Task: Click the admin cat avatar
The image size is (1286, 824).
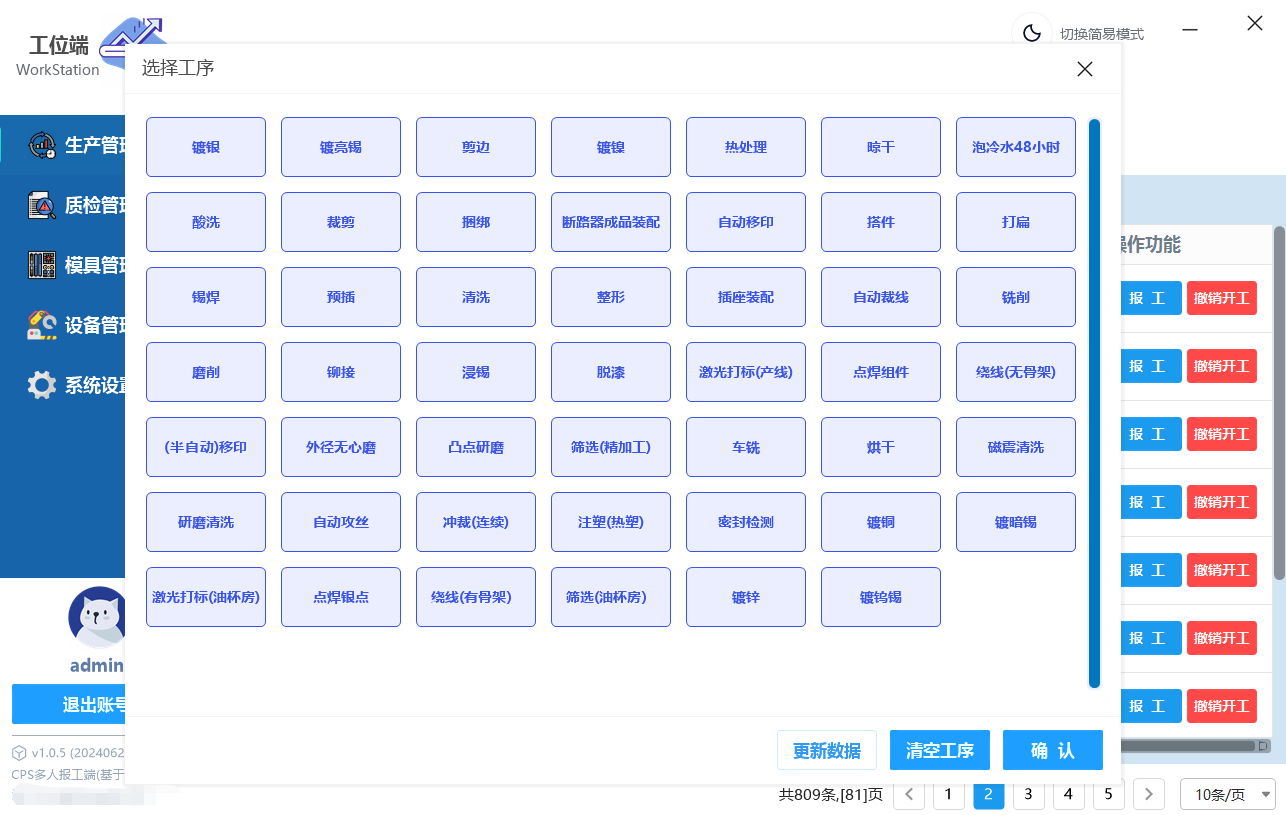Action: tap(97, 617)
